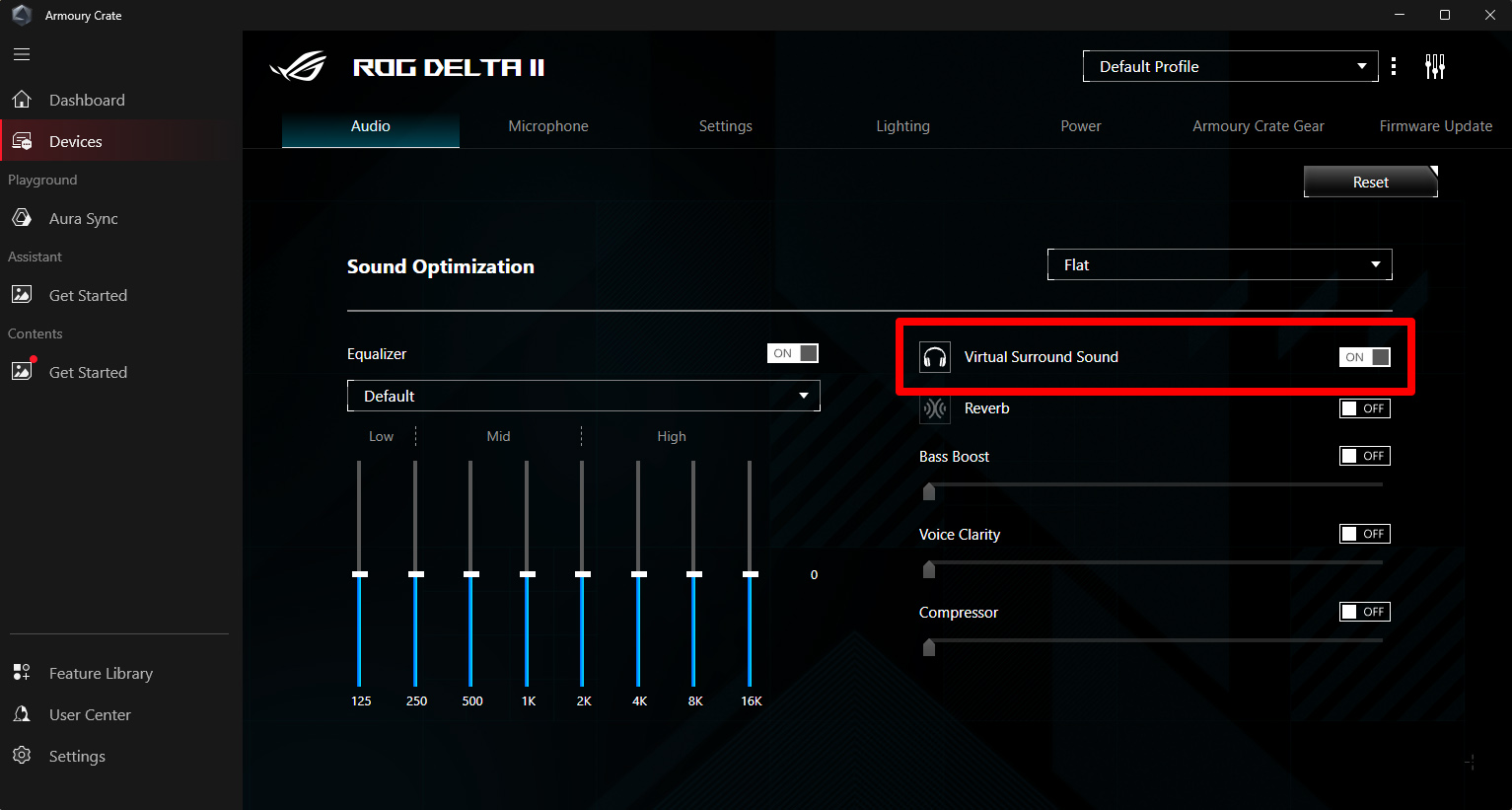Expand the Equalizer preset Default dropdown
1512x810 pixels.
click(583, 396)
